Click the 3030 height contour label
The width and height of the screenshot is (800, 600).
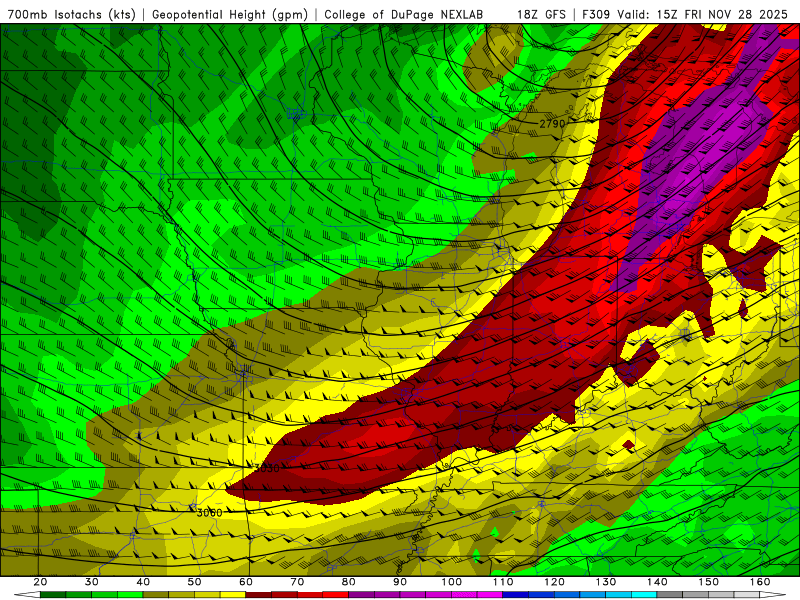(266, 468)
